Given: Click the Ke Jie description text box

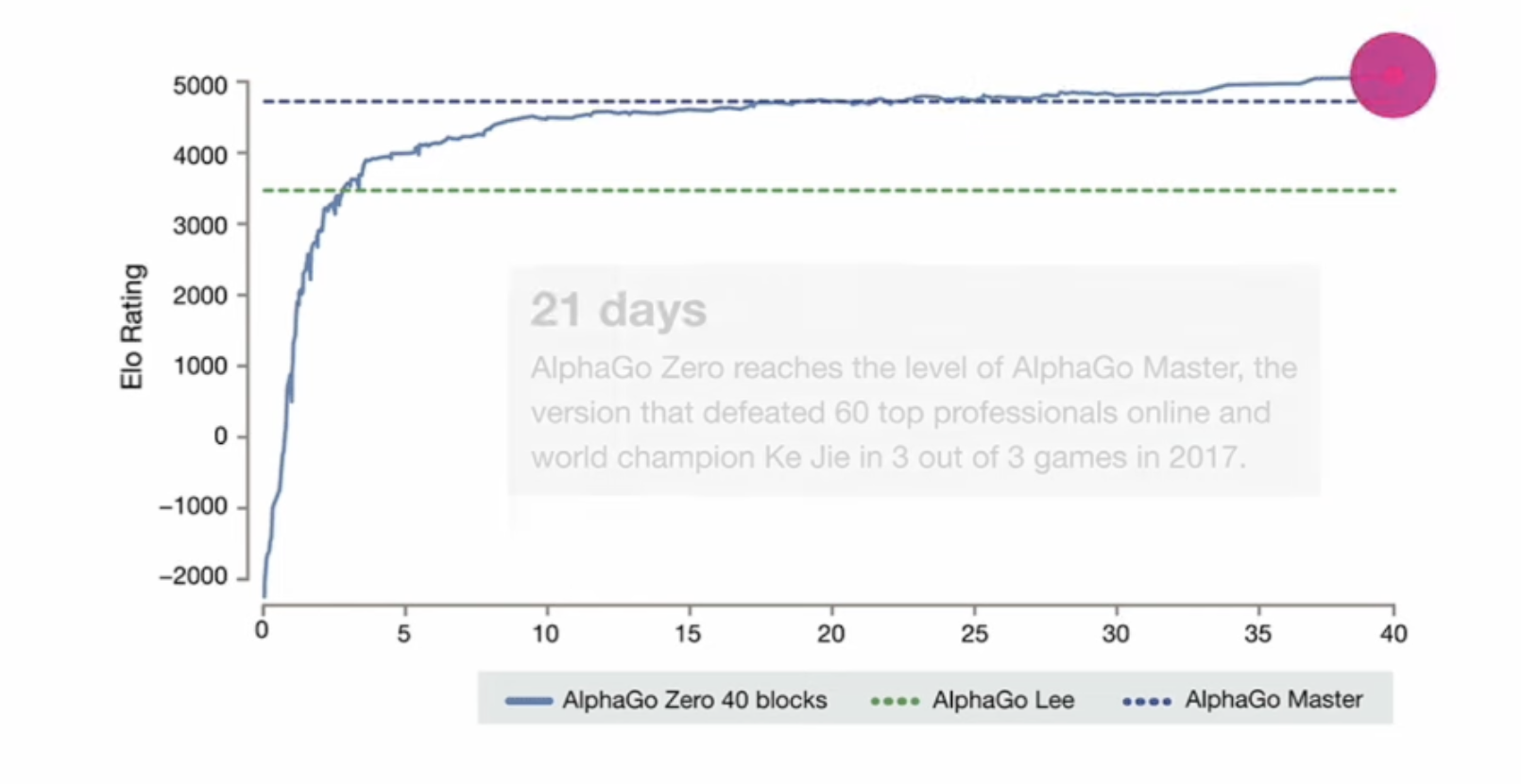Looking at the screenshot, I should pyautogui.click(x=914, y=382).
